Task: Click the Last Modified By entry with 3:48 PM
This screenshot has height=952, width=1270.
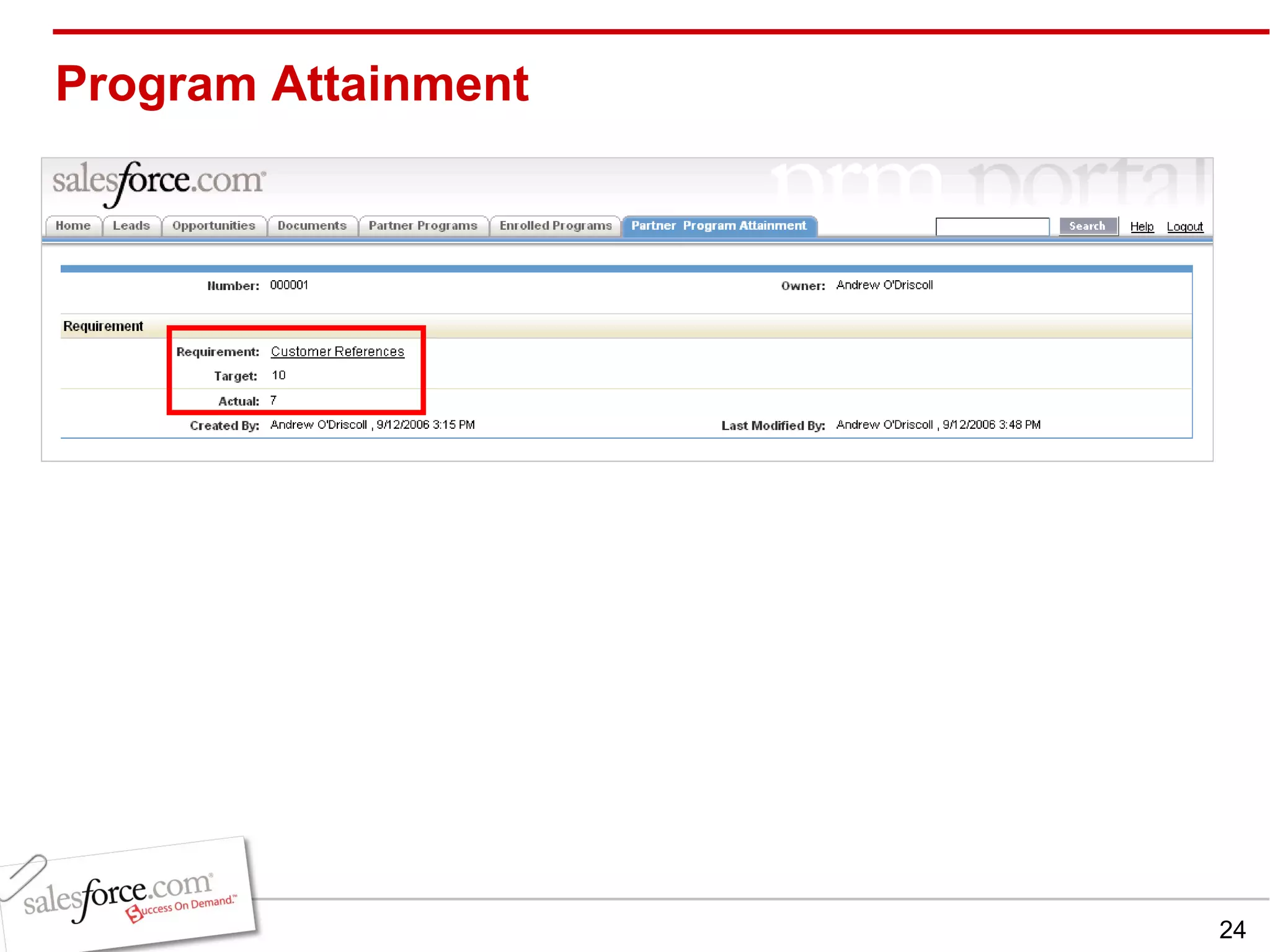Action: 938,425
